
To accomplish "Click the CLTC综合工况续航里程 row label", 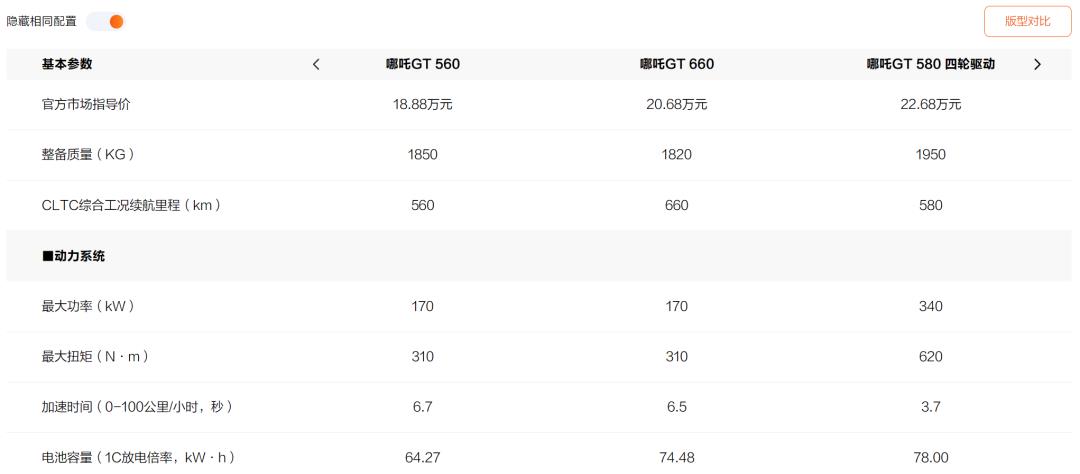I will (132, 205).
